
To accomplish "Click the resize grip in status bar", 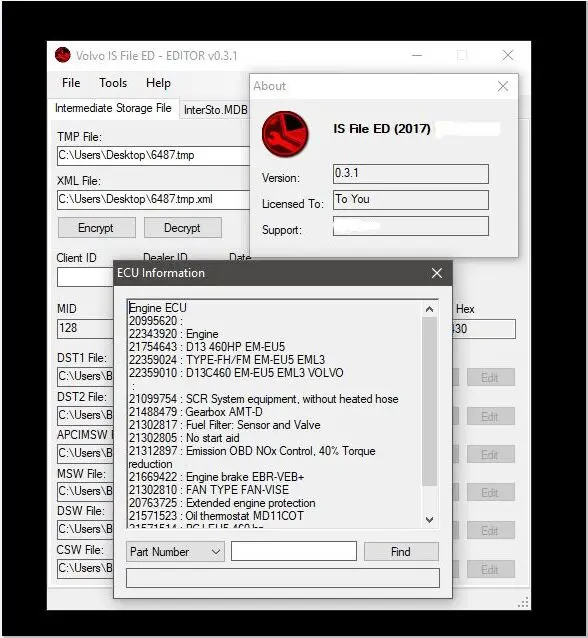I will pyautogui.click(x=523, y=603).
